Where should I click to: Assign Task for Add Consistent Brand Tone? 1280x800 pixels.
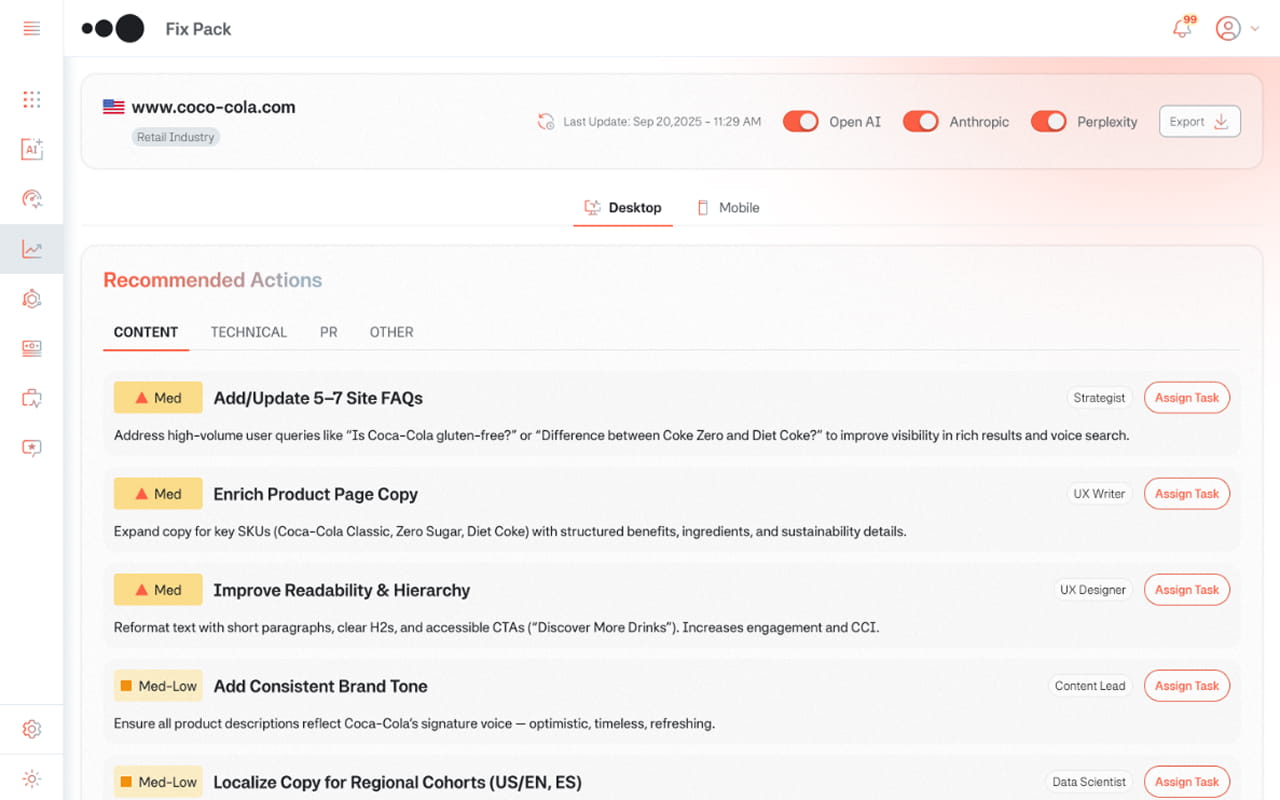[x=1187, y=686]
